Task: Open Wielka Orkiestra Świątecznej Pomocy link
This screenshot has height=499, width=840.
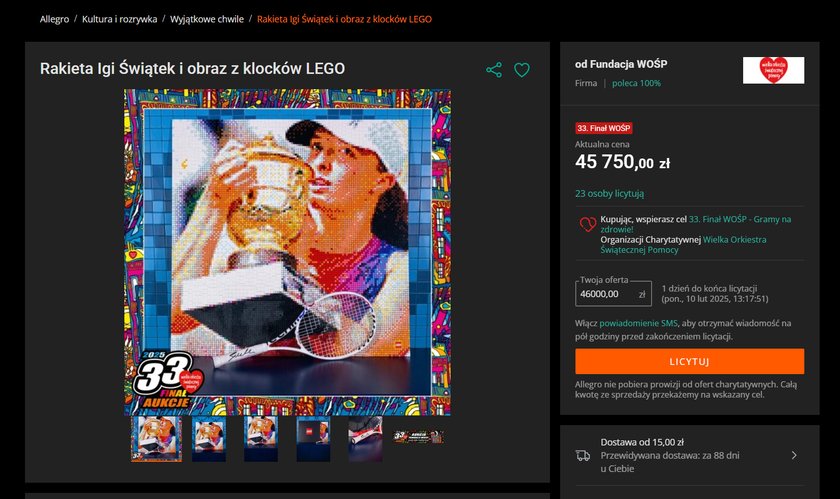Action: (x=684, y=244)
